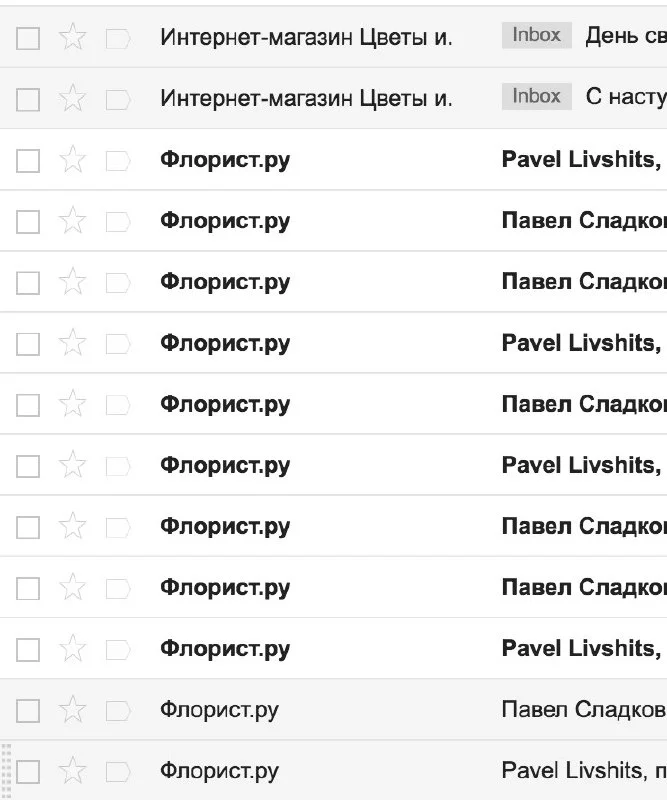Tick the checkbox on the bottom-most Флорист.ру row
667x800 pixels.
tap(28, 771)
